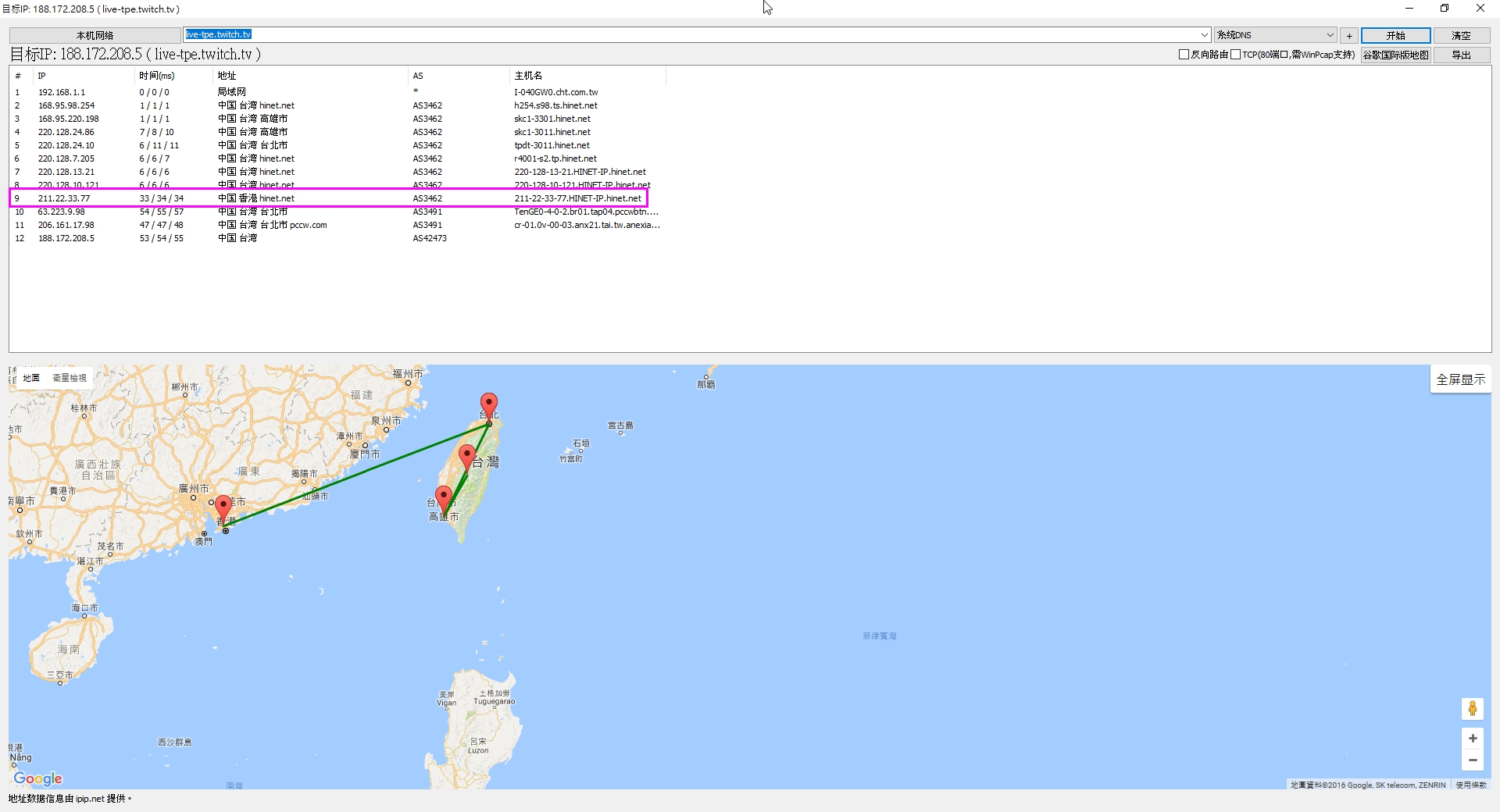Open Street View pegman on the map
1500x812 pixels.
1473,708
